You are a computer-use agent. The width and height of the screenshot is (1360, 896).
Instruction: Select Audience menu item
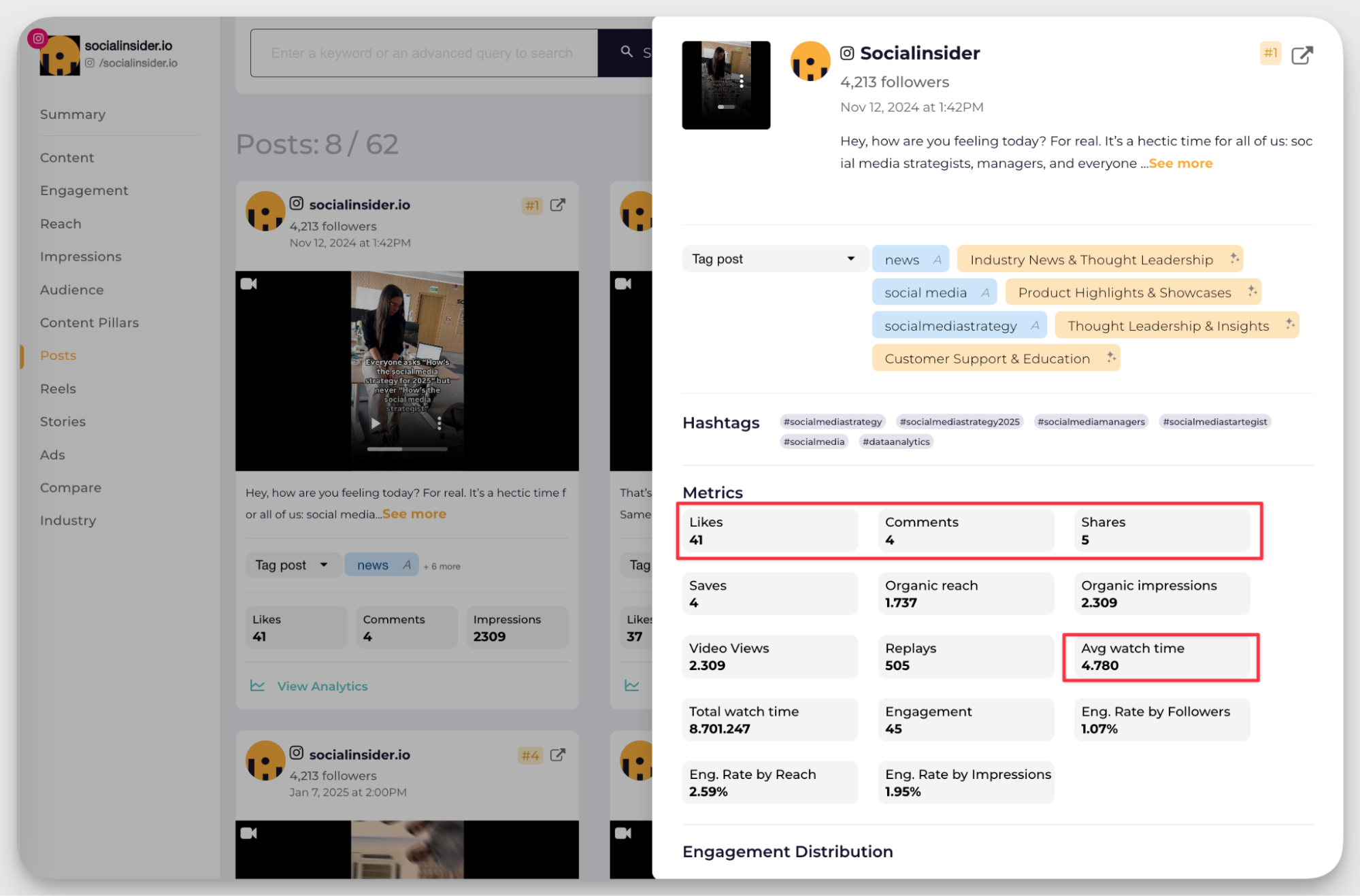(x=71, y=290)
